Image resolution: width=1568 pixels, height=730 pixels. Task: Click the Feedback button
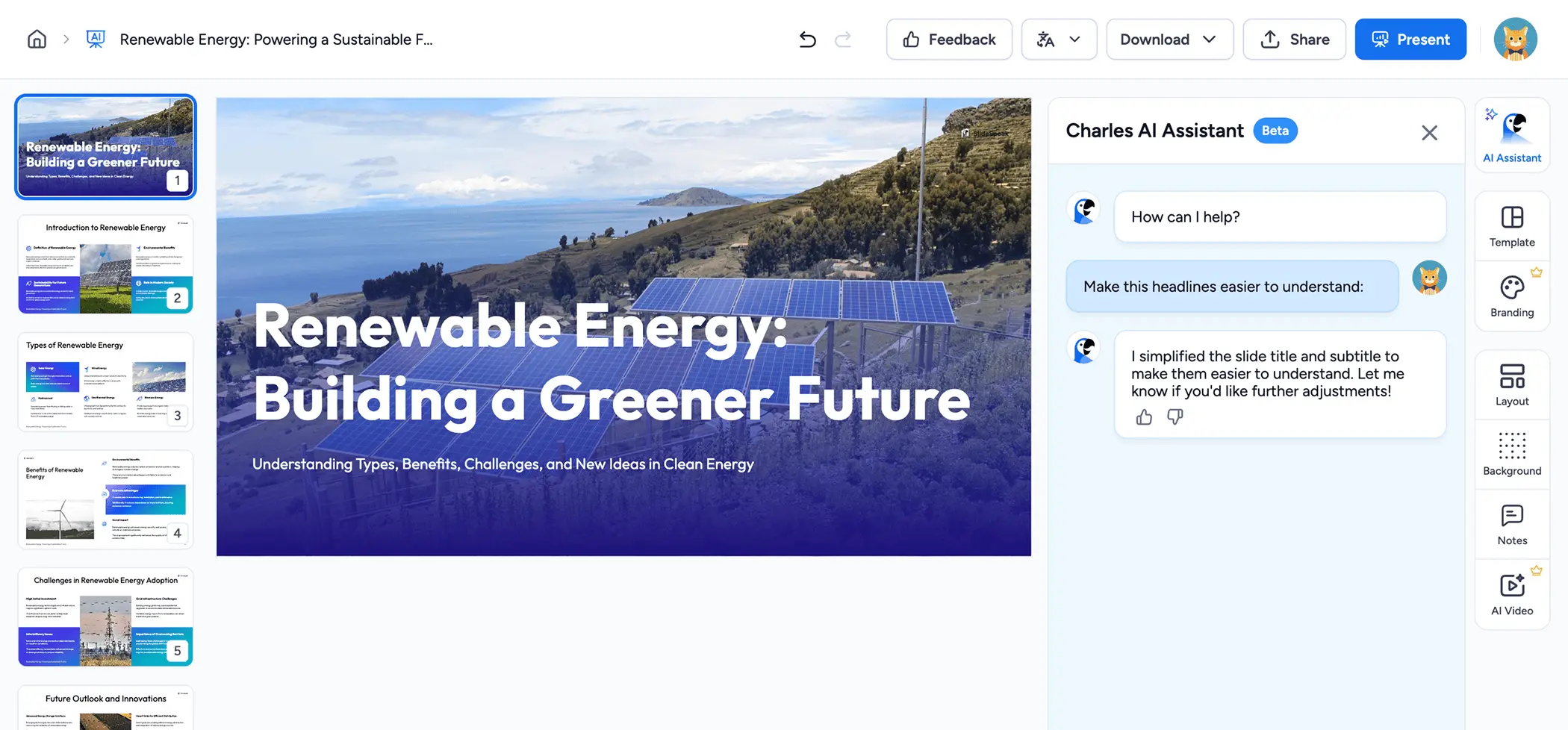[x=949, y=40]
